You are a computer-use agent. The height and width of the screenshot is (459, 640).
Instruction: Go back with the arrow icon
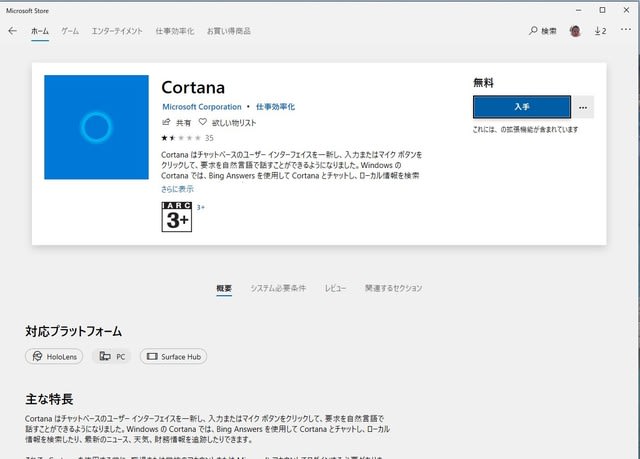[x=12, y=31]
